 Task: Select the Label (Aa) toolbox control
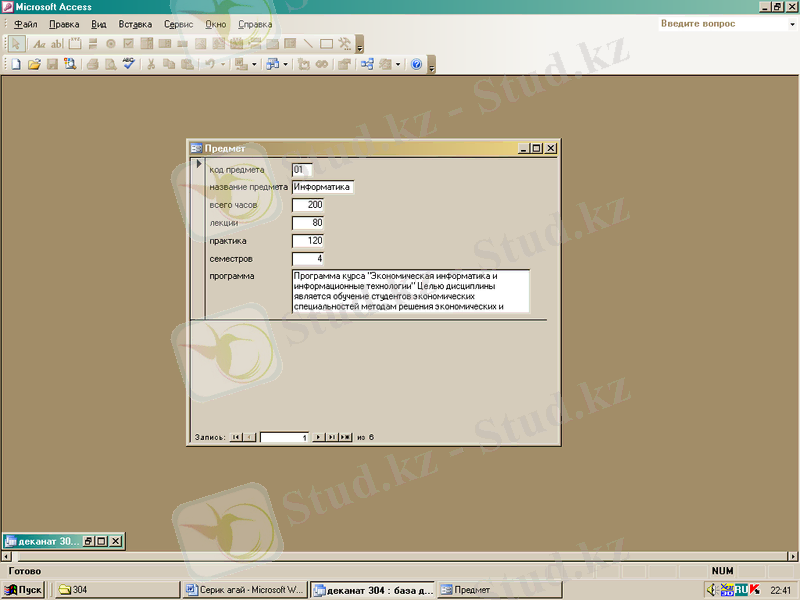(40, 44)
